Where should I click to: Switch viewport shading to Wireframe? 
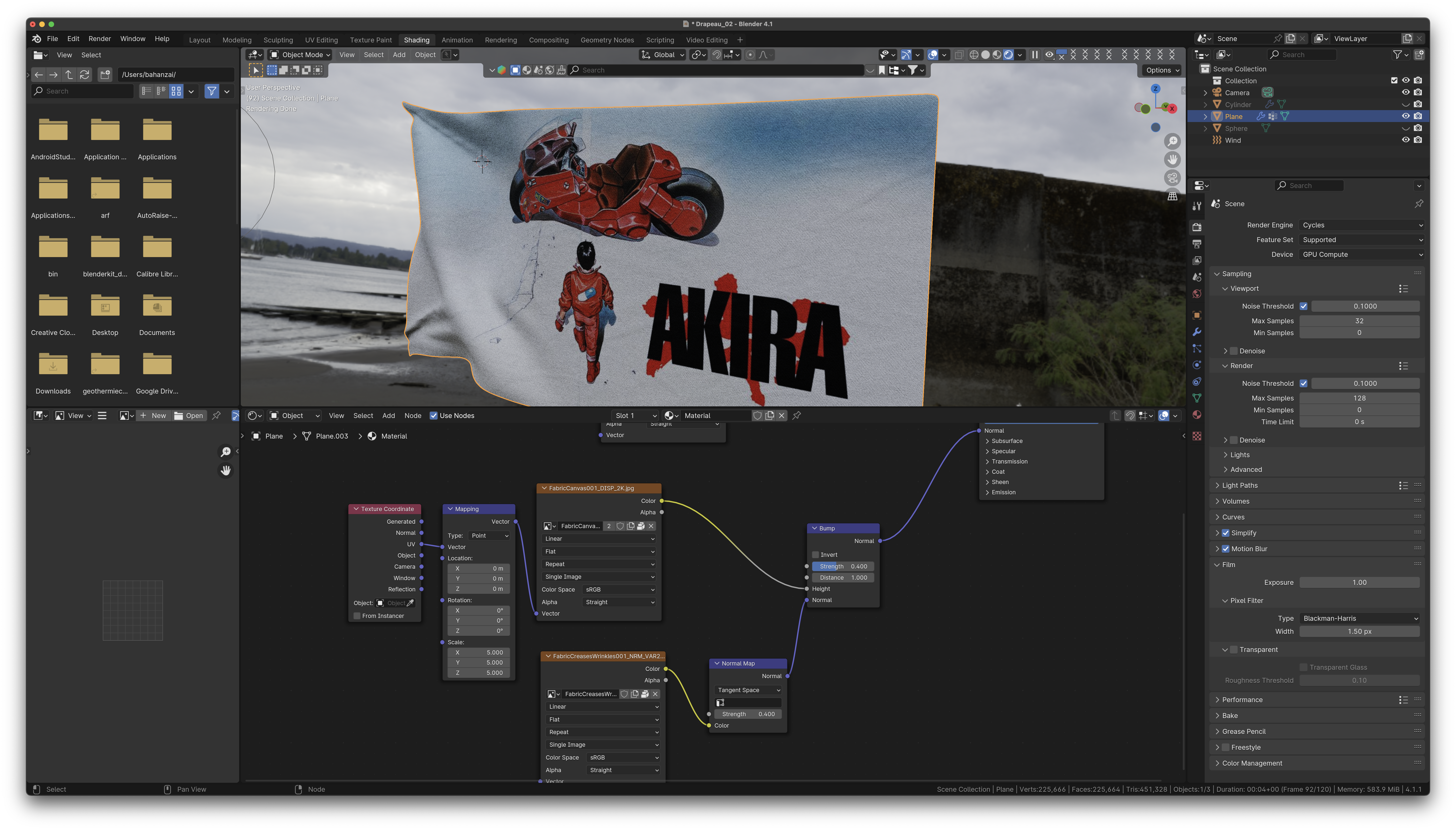(x=974, y=55)
